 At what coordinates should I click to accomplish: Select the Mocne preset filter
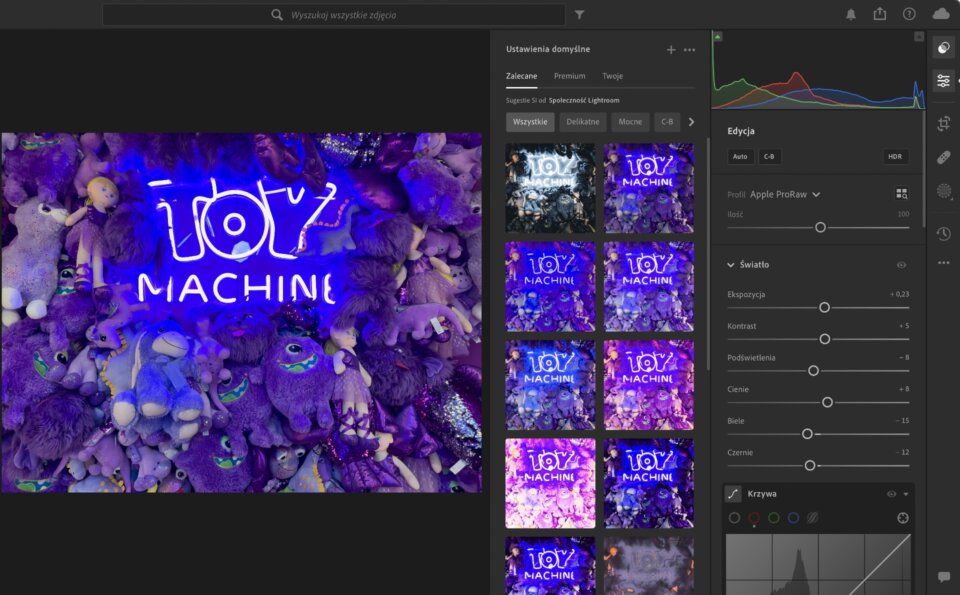point(630,121)
